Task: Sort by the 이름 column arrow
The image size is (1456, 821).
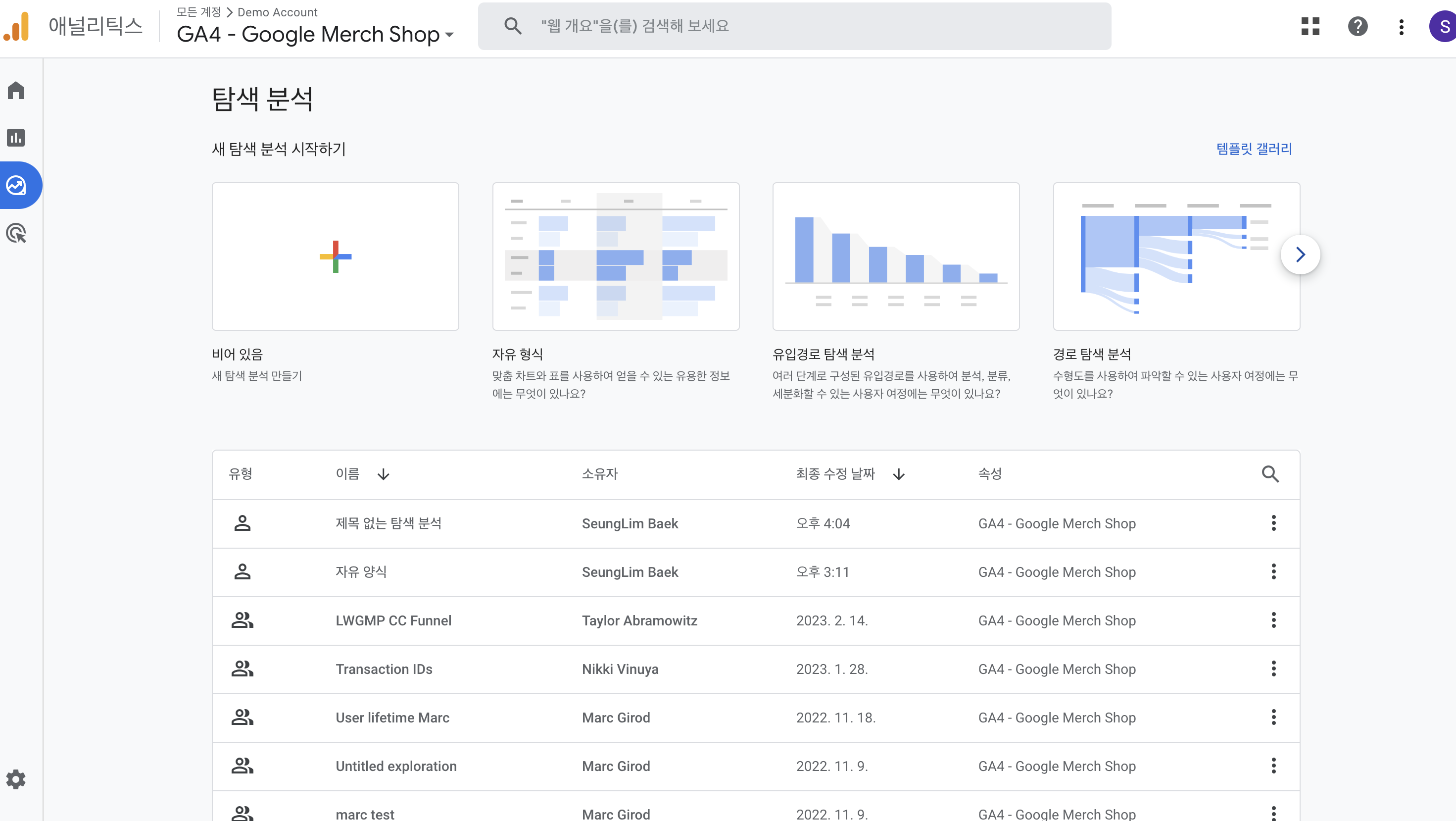Action: (x=383, y=474)
